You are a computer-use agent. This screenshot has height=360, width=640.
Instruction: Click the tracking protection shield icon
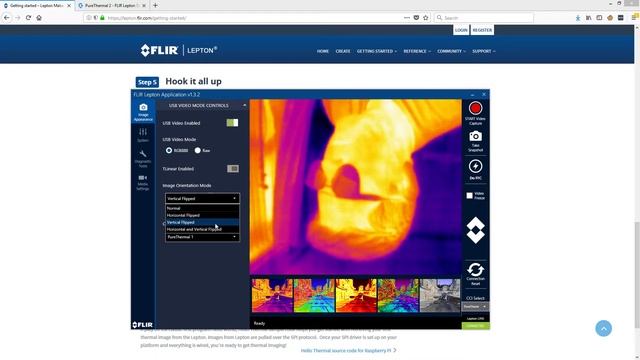[96, 18]
